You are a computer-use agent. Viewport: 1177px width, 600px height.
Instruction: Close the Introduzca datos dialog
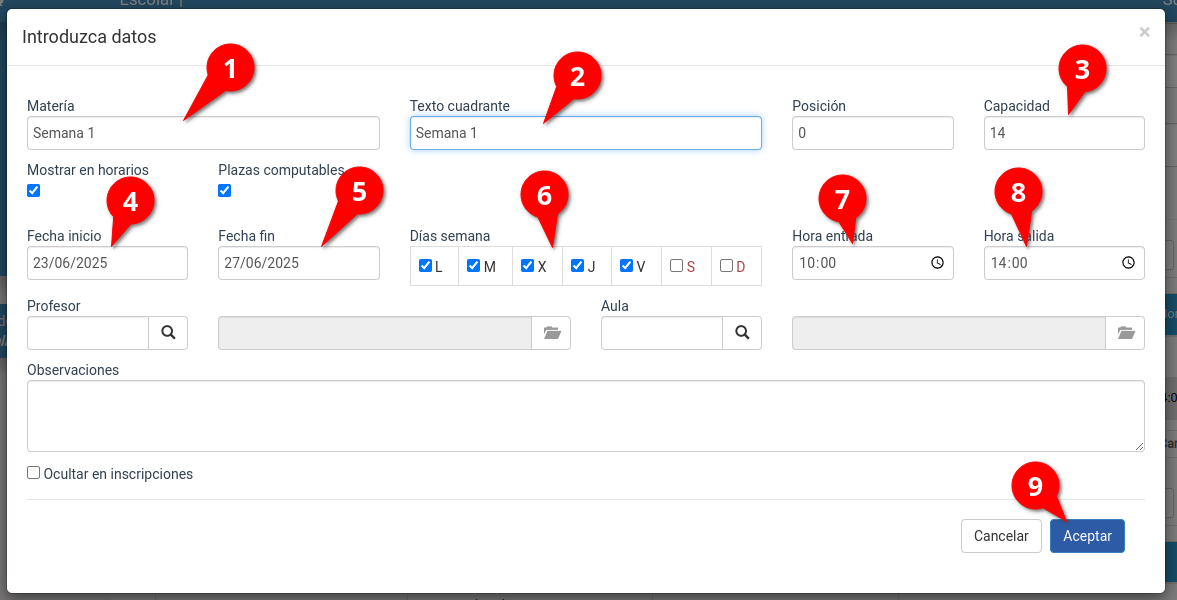1144,32
